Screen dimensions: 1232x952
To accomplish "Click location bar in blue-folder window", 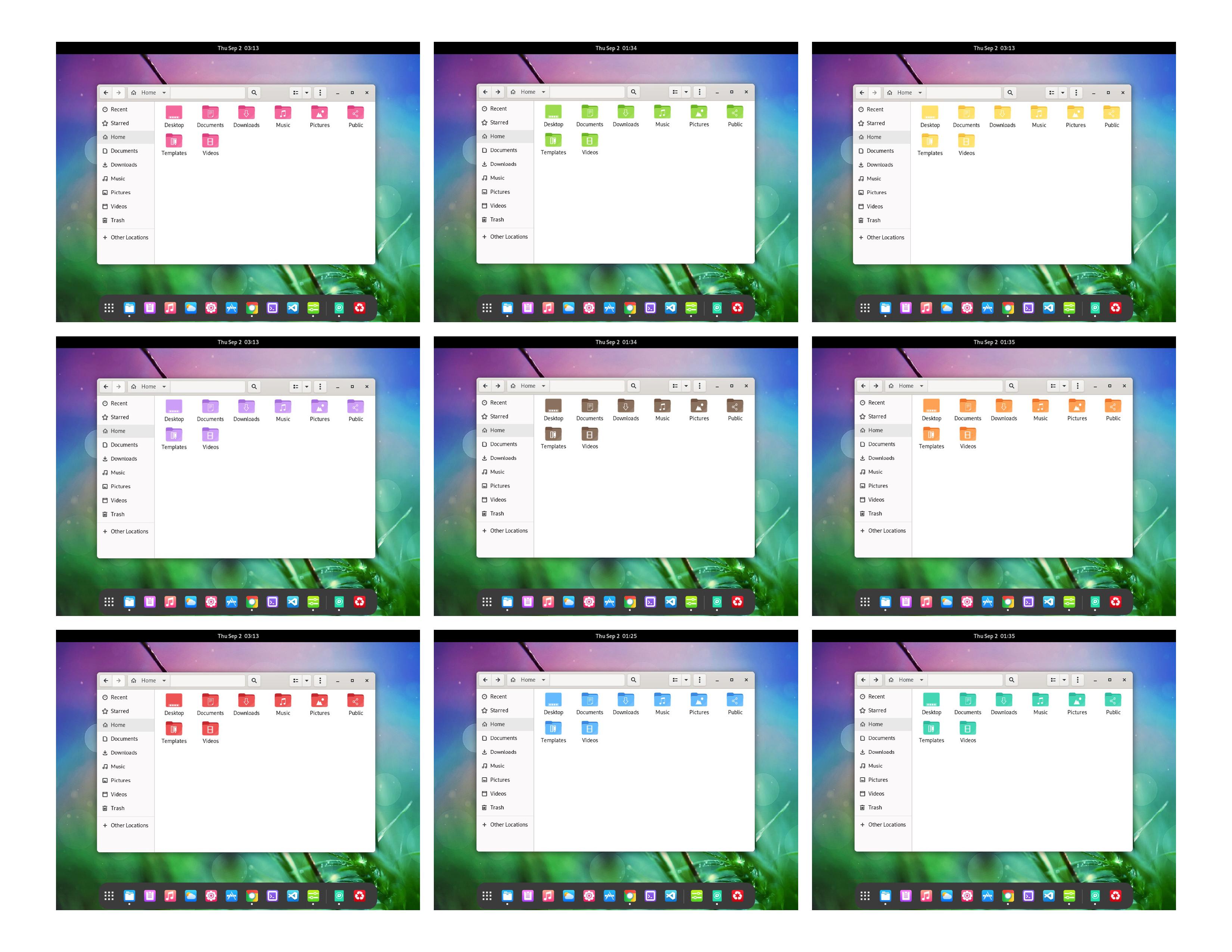I will click(x=587, y=679).
